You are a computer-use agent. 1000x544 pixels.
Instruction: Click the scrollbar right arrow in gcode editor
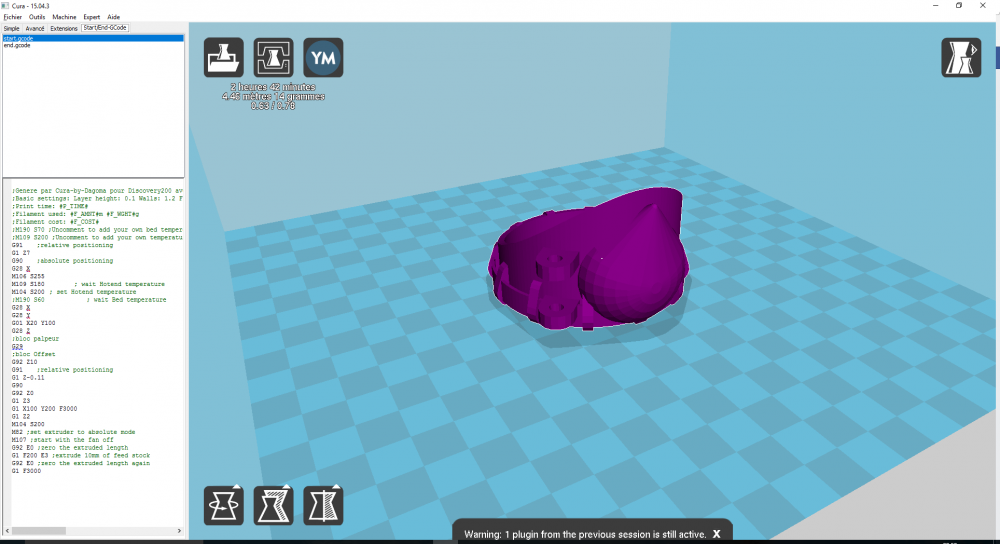click(179, 531)
